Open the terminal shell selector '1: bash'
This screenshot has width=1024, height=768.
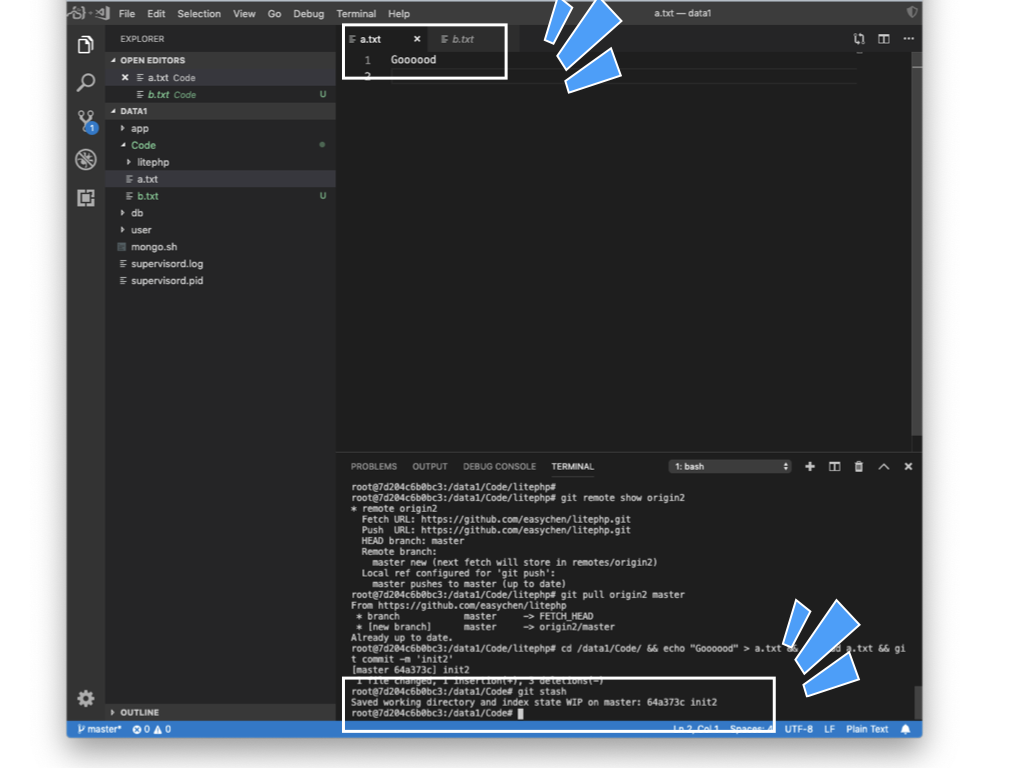(x=730, y=467)
